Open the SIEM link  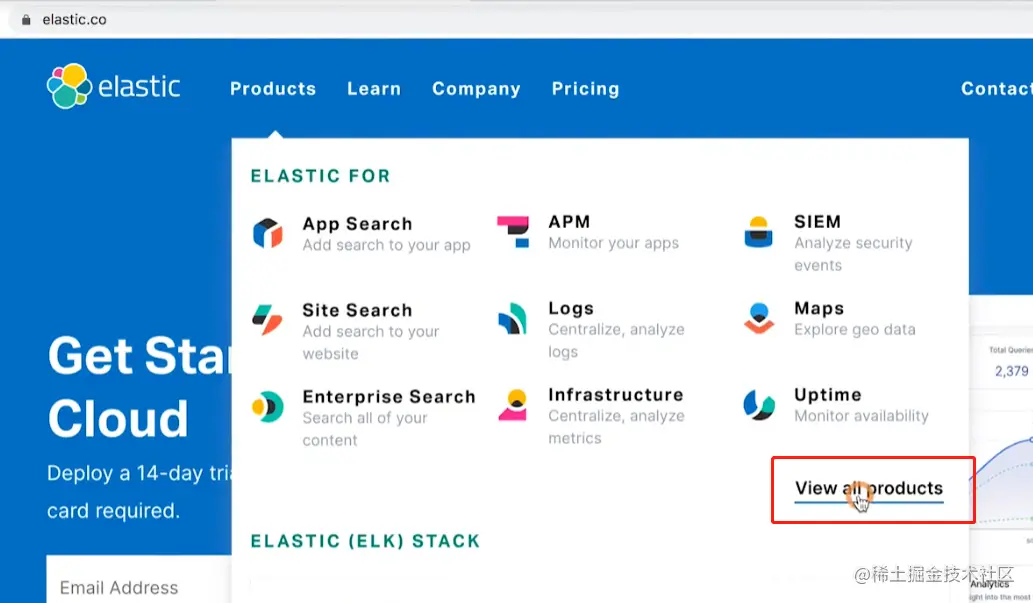(x=818, y=222)
